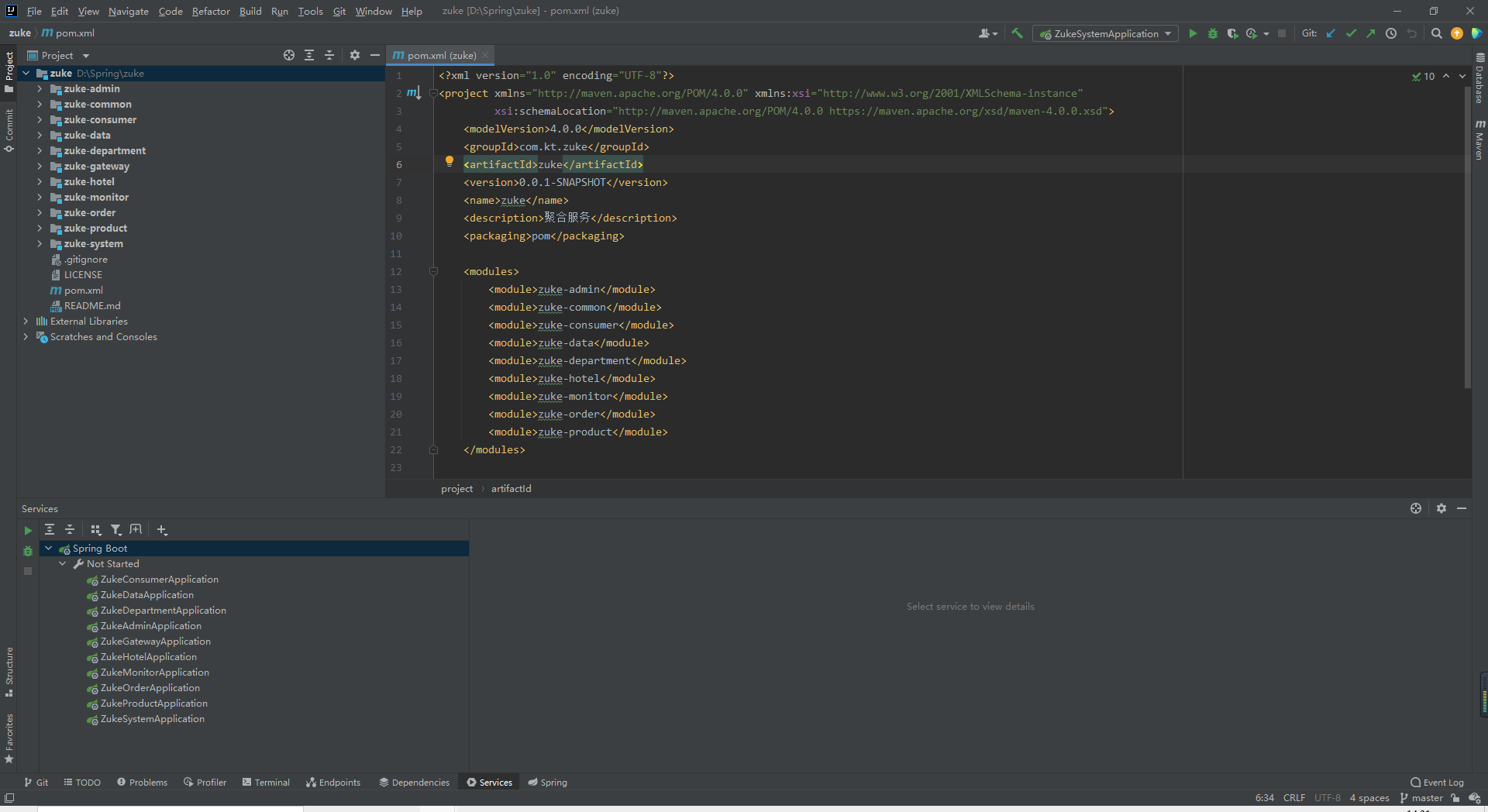Click the CRLF line separator widget
The width and height of the screenshot is (1488, 812).
[1294, 798]
